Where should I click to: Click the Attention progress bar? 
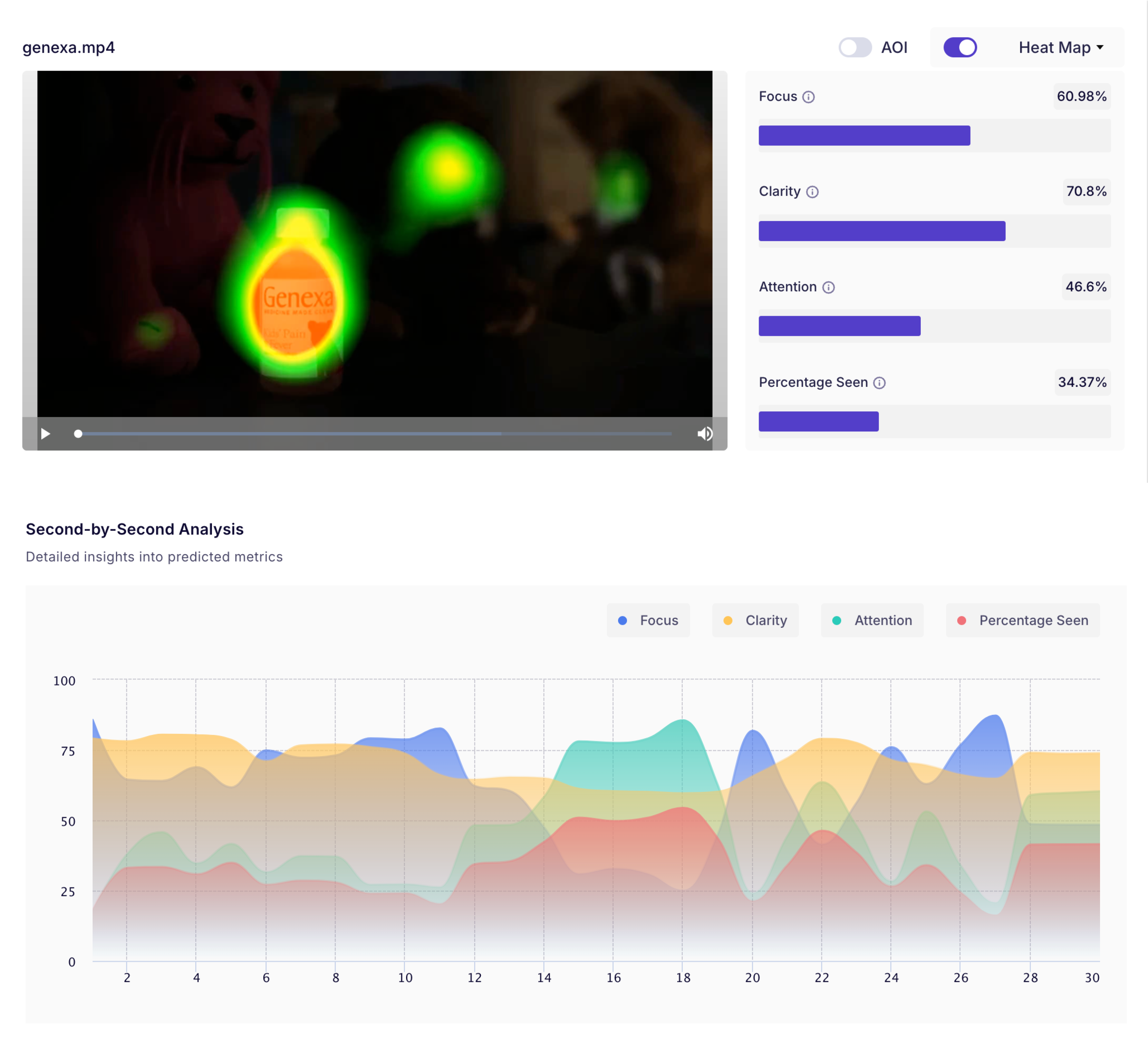(935, 326)
